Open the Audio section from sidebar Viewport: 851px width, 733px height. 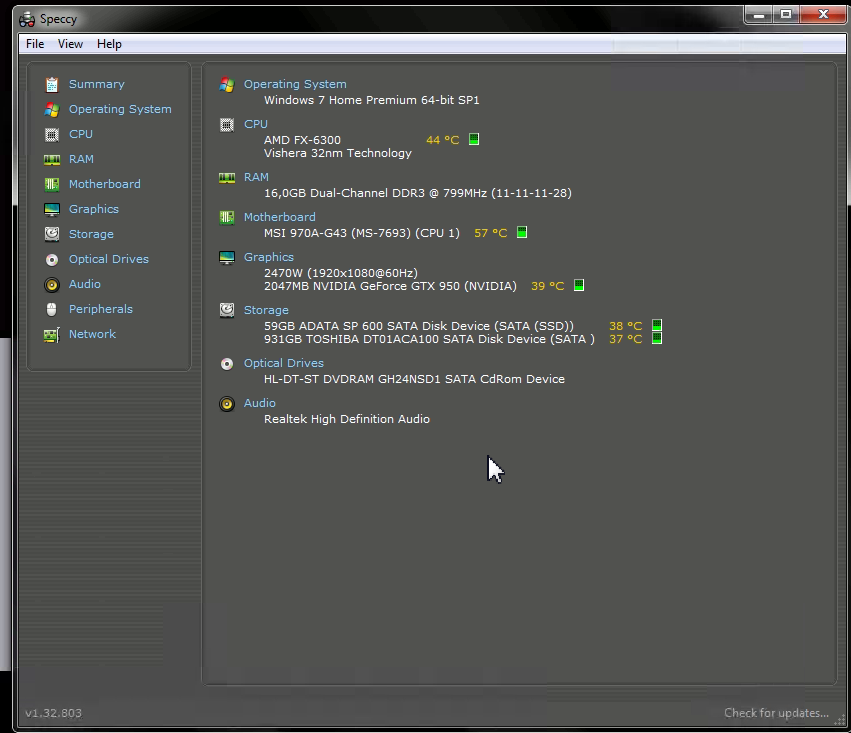tap(85, 284)
